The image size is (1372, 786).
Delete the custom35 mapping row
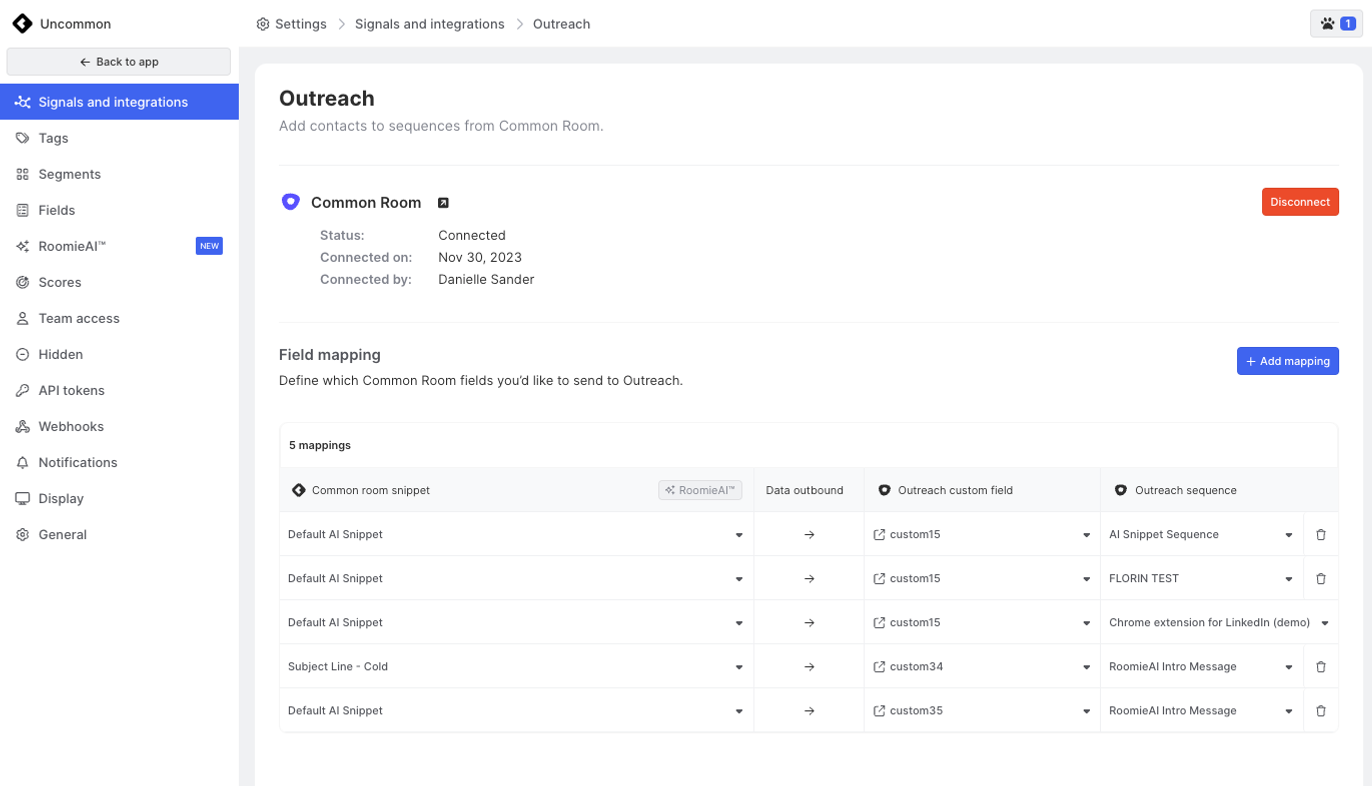click(x=1320, y=711)
